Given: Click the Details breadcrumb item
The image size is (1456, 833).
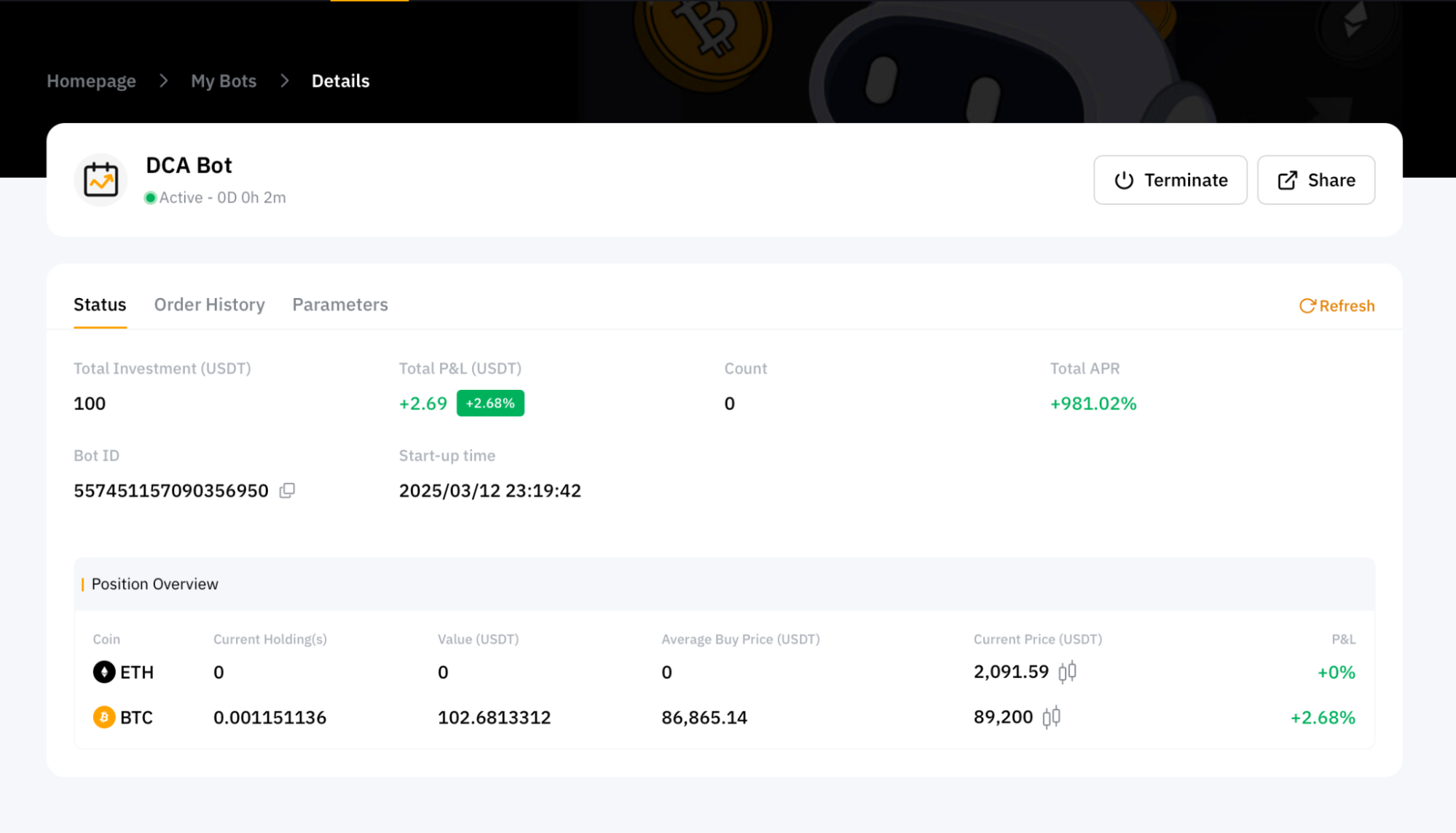Looking at the screenshot, I should (340, 81).
